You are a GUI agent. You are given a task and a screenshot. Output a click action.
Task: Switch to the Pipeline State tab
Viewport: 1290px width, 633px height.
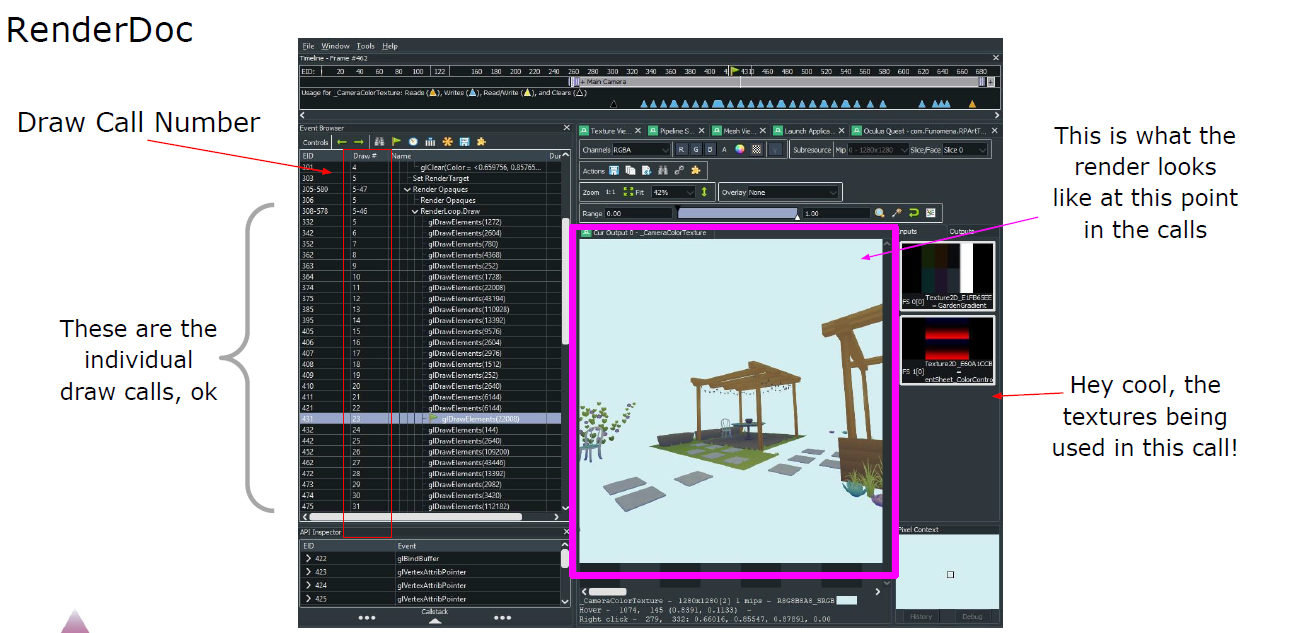678,131
